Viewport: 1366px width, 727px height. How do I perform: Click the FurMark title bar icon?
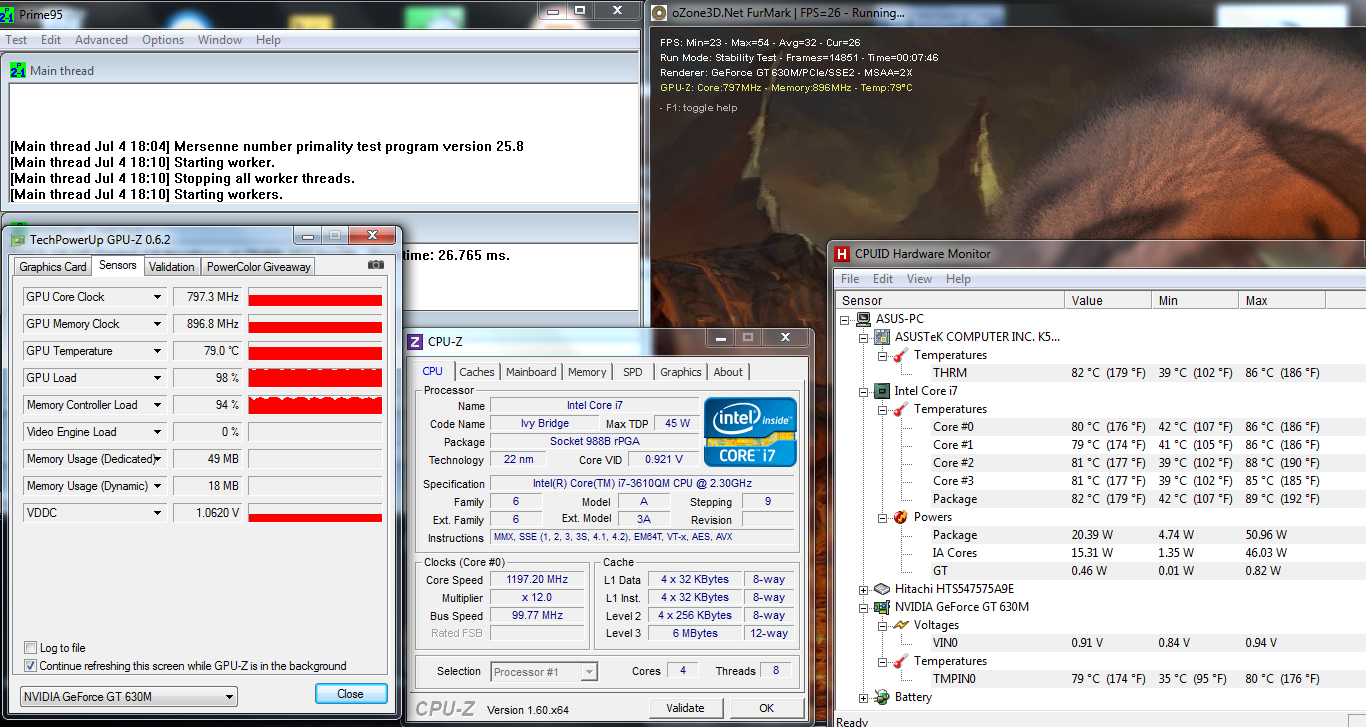pos(659,13)
